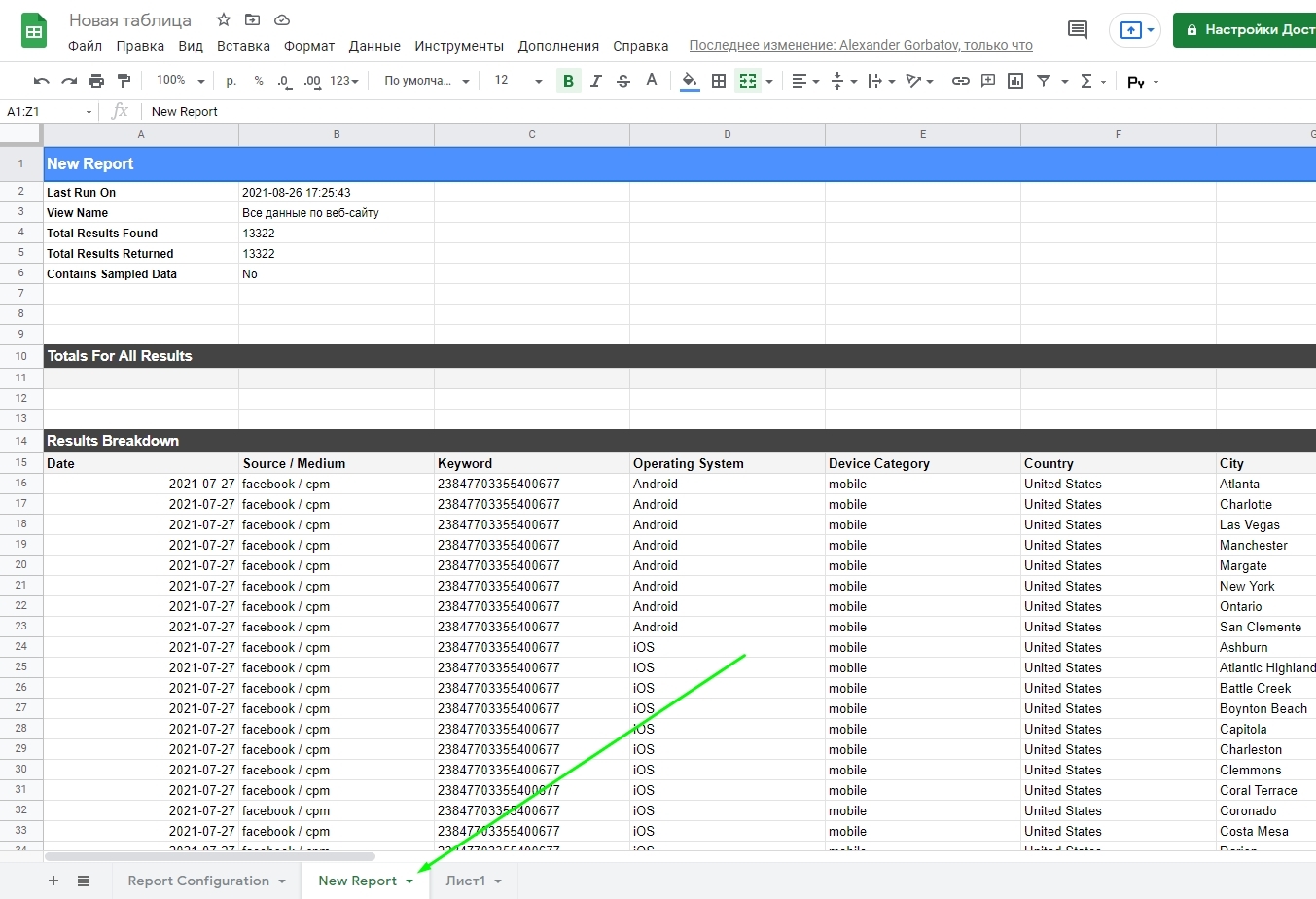
Task: Open input tools Ру language selector
Action: [x=1143, y=82]
